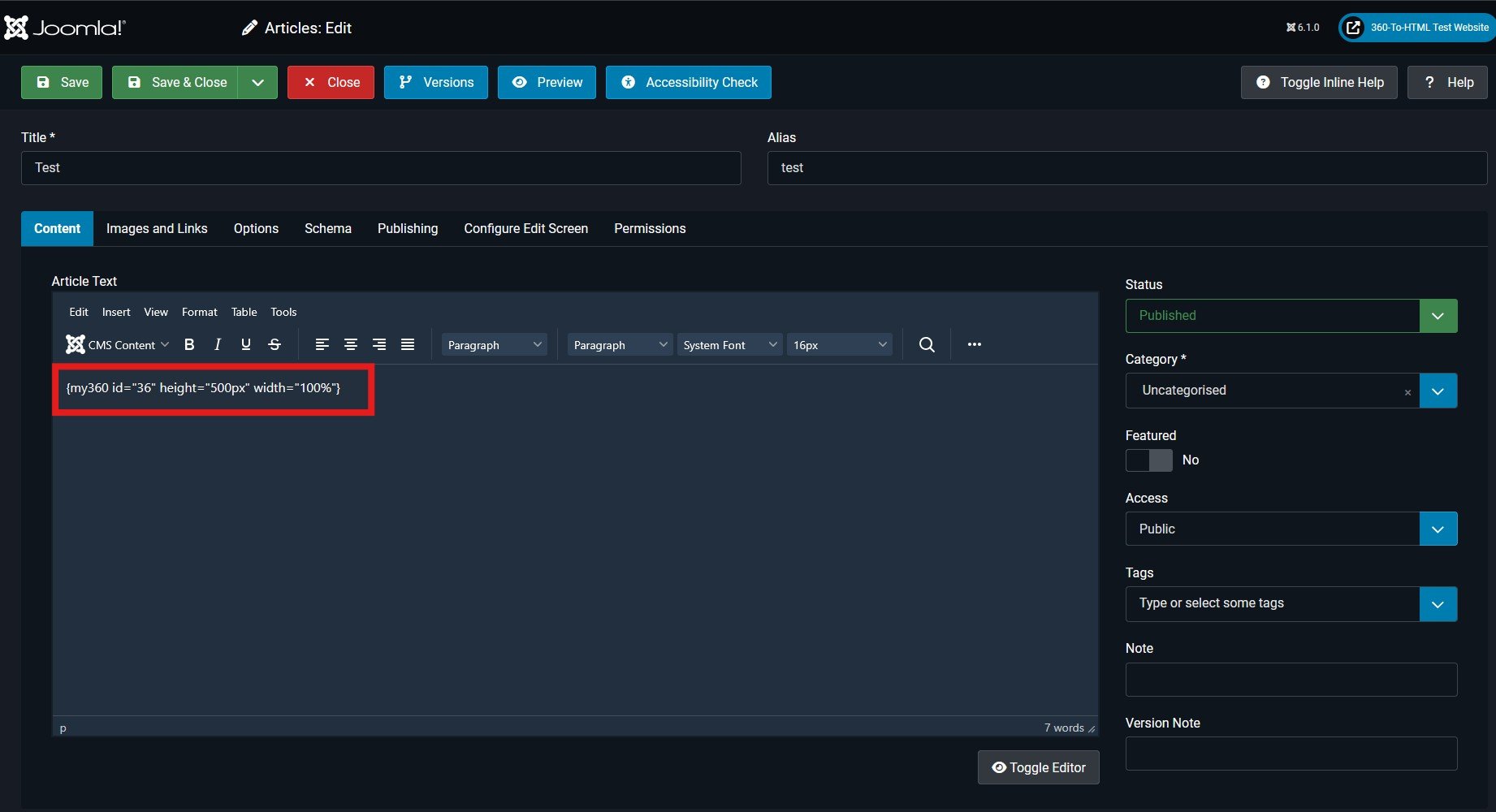Open the Permissions tab
This screenshot has height=812, width=1496.
(x=650, y=229)
